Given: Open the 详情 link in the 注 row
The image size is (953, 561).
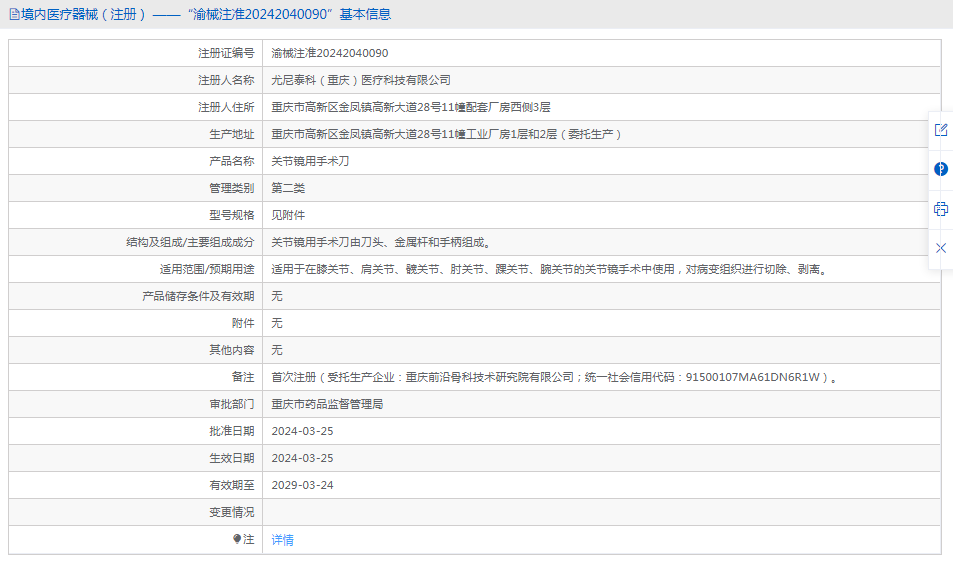Looking at the screenshot, I should tap(283, 540).
